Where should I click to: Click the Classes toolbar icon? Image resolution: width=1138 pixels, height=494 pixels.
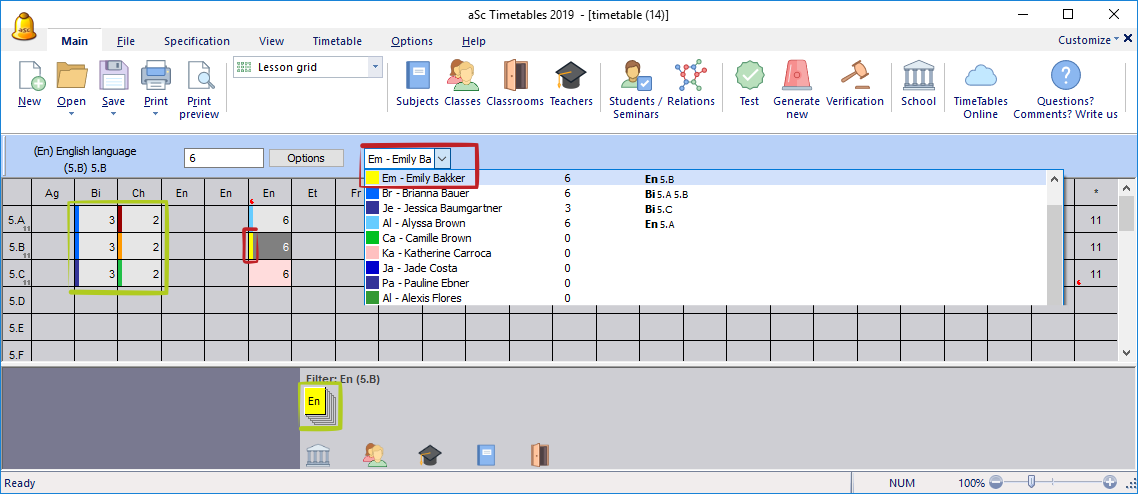click(x=463, y=84)
